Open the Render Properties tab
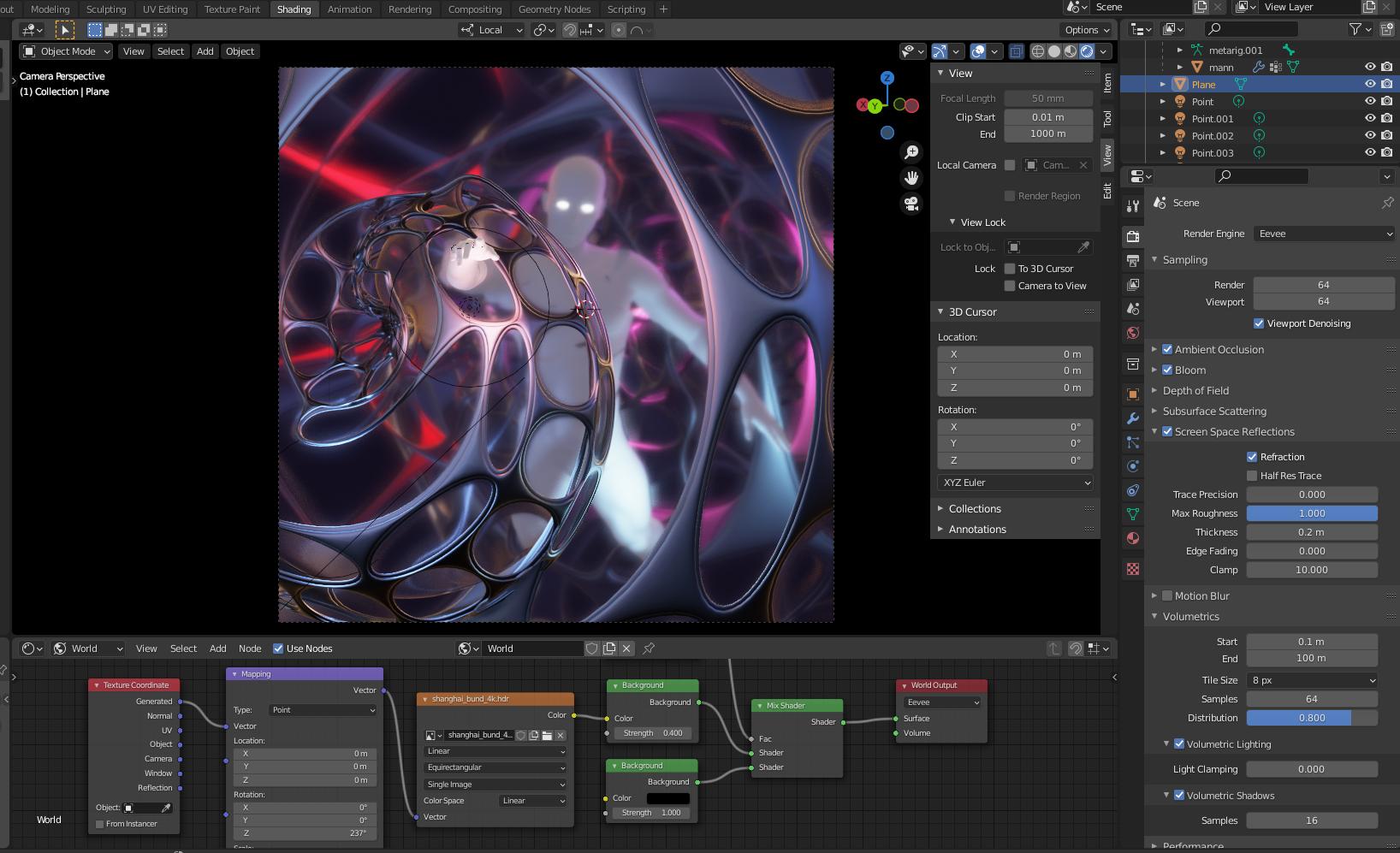1400x853 pixels. pyautogui.click(x=1132, y=237)
